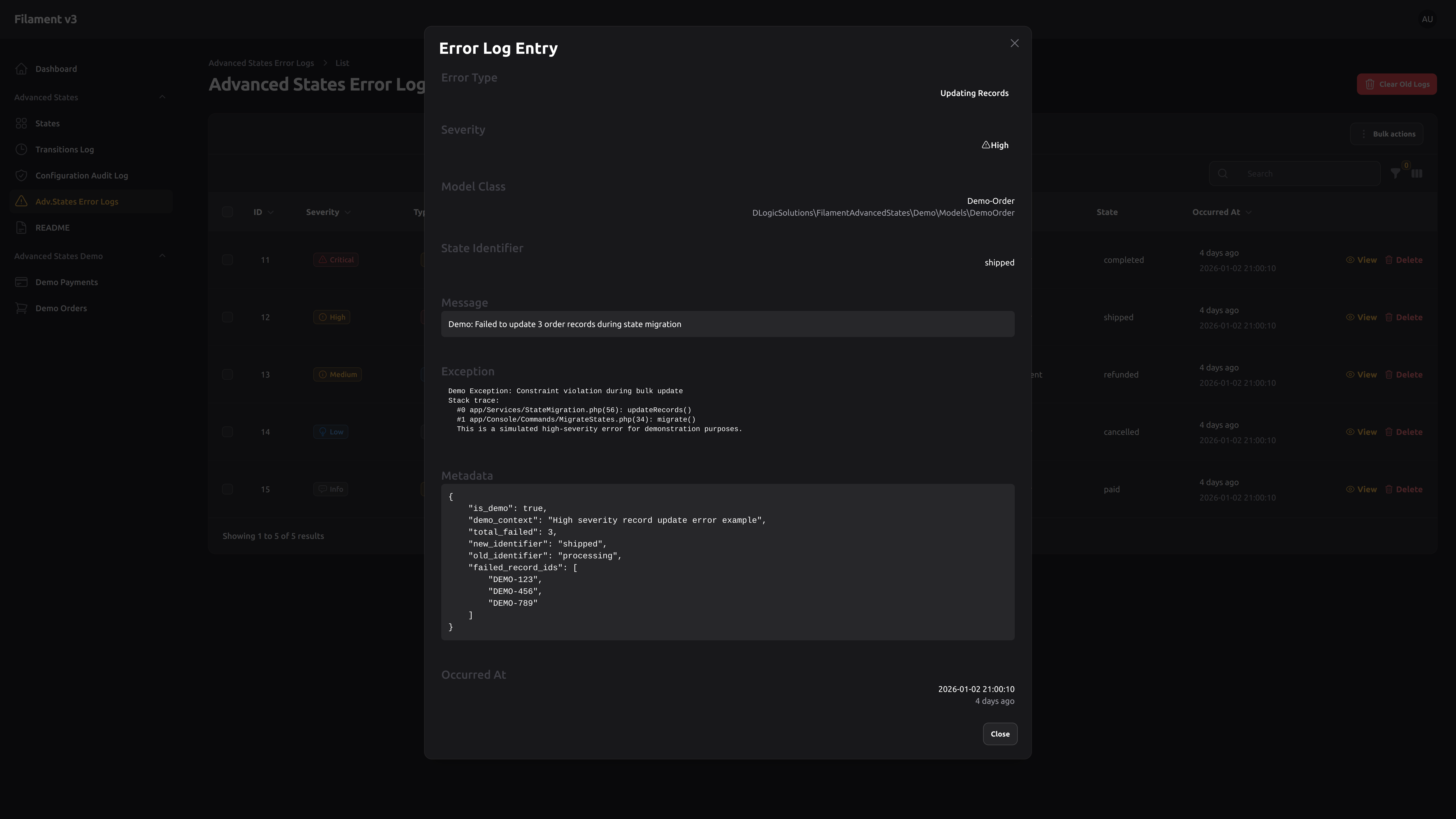Image resolution: width=1456 pixels, height=819 pixels.
Task: Collapse the Advanced States section chevron
Action: pos(163,97)
